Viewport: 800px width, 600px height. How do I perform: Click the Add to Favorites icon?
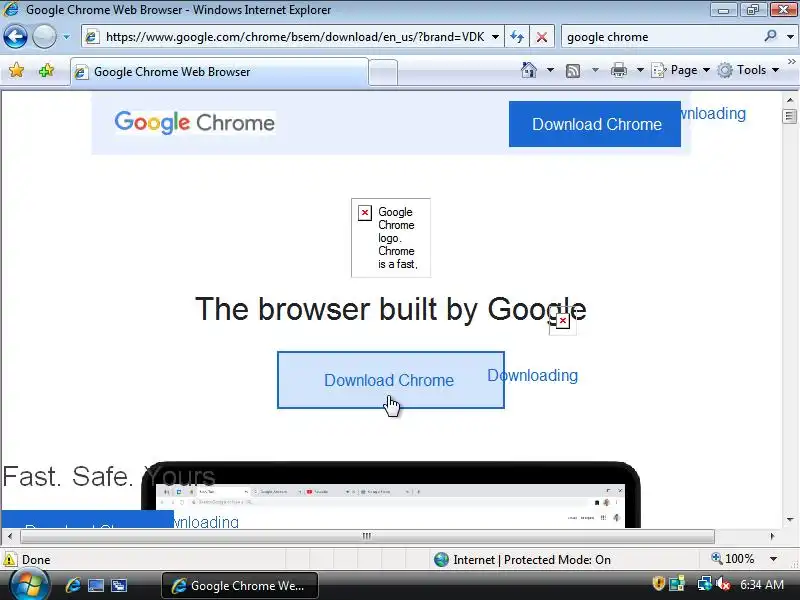click(x=46, y=70)
